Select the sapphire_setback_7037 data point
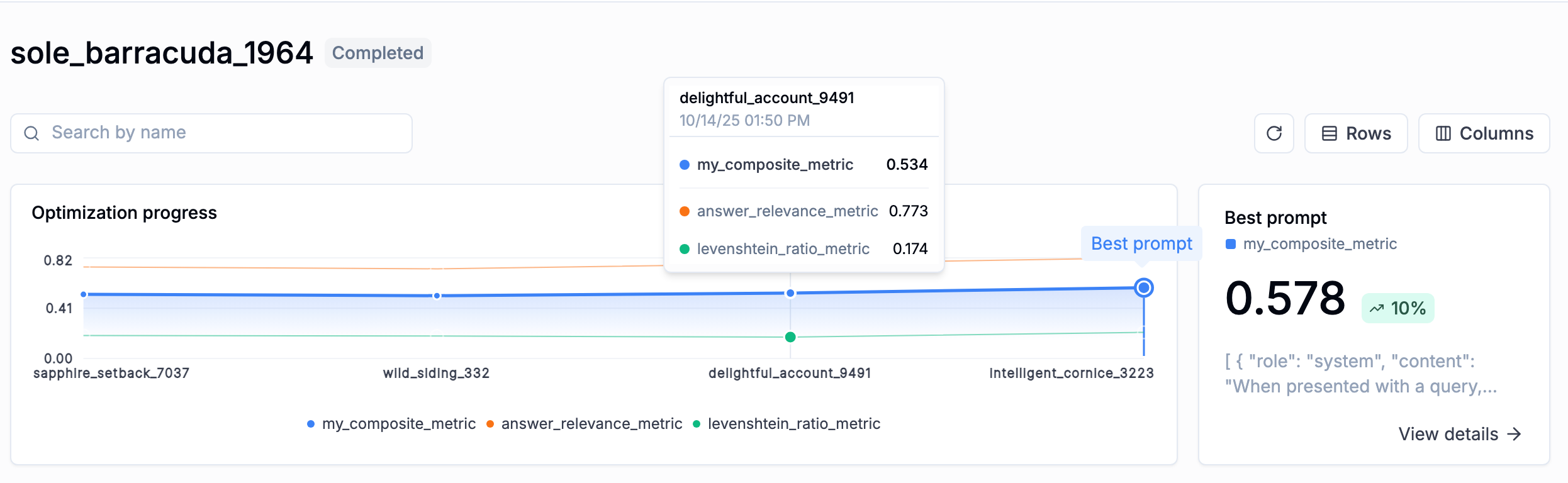Viewport: 1568px width, 483px height. coord(84,294)
